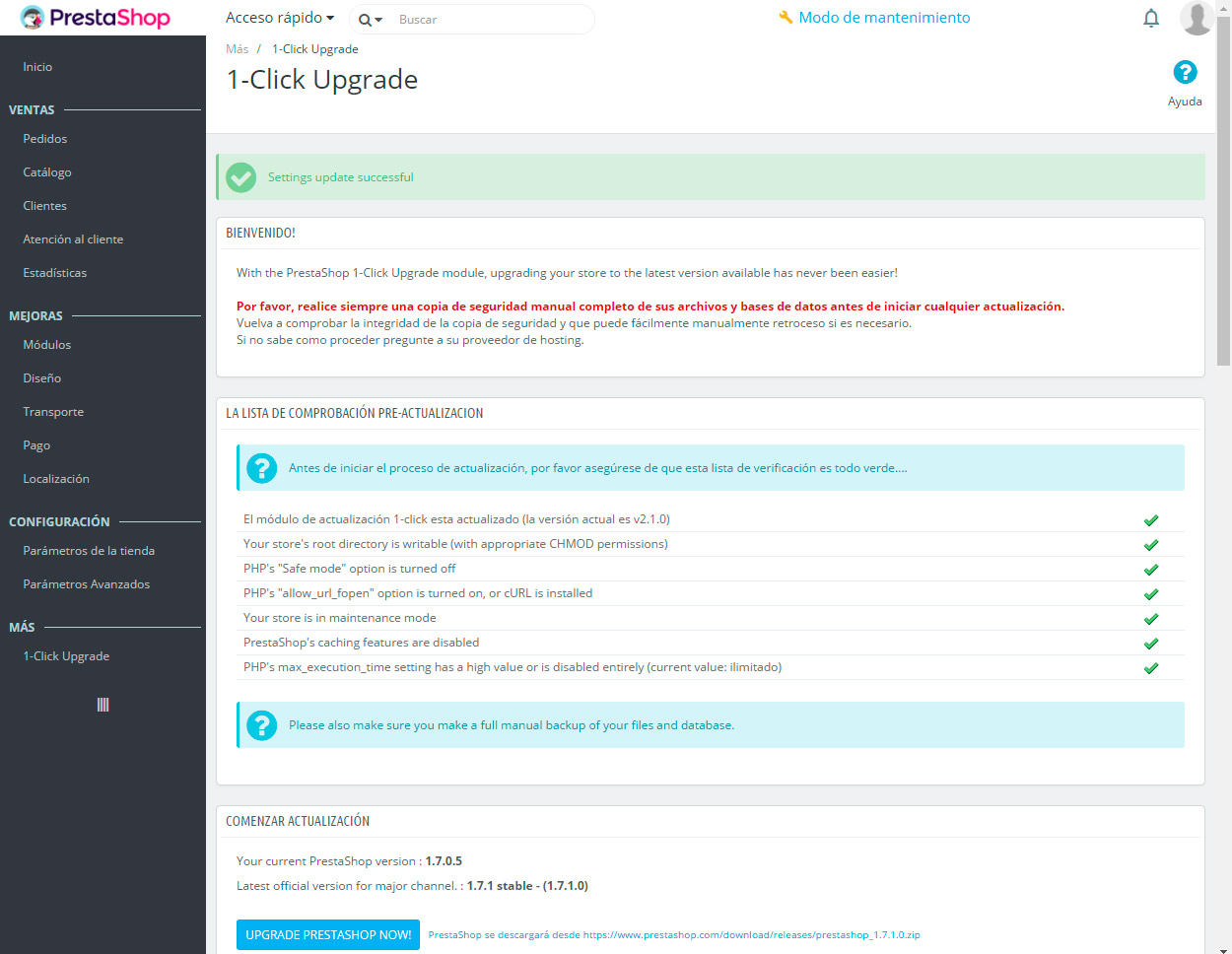Click the PrestaShop logo
This screenshot has width=1232, height=954.
pos(95,18)
